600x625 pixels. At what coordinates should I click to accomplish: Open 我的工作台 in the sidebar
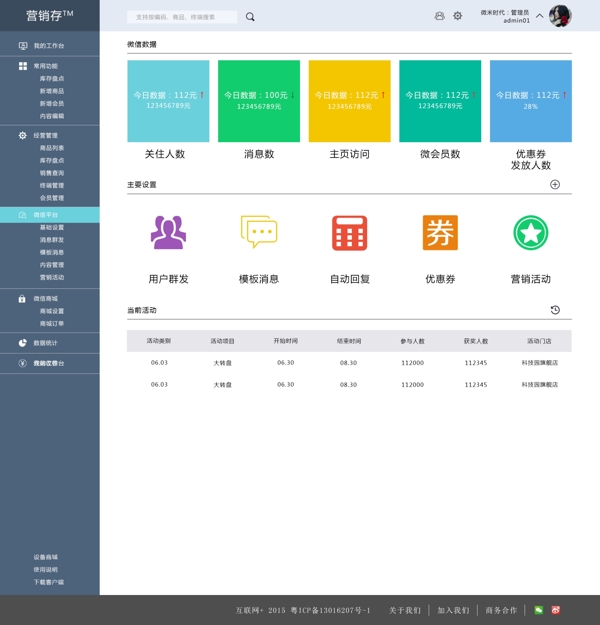pos(49,46)
